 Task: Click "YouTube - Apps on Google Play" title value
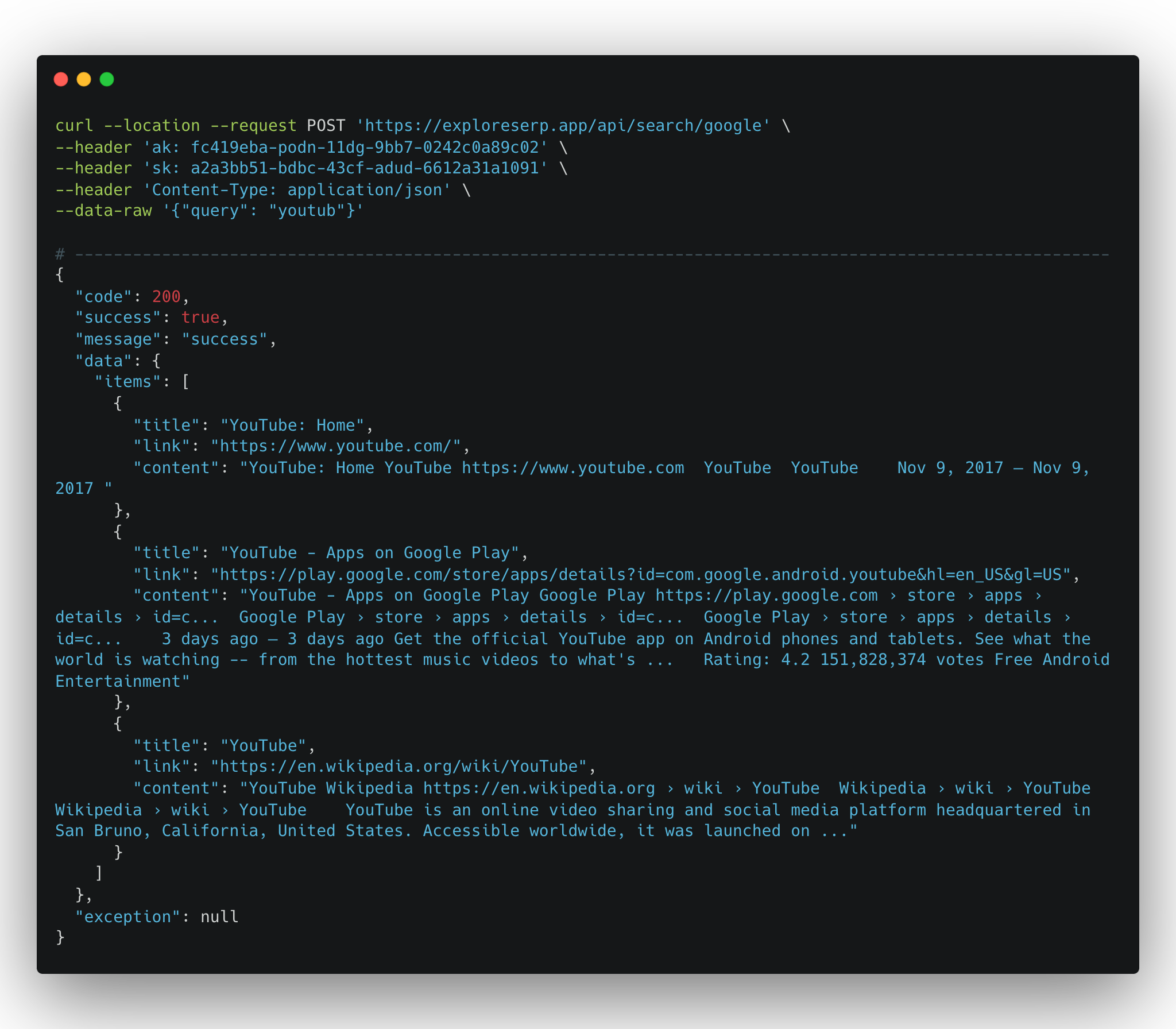pos(370,553)
